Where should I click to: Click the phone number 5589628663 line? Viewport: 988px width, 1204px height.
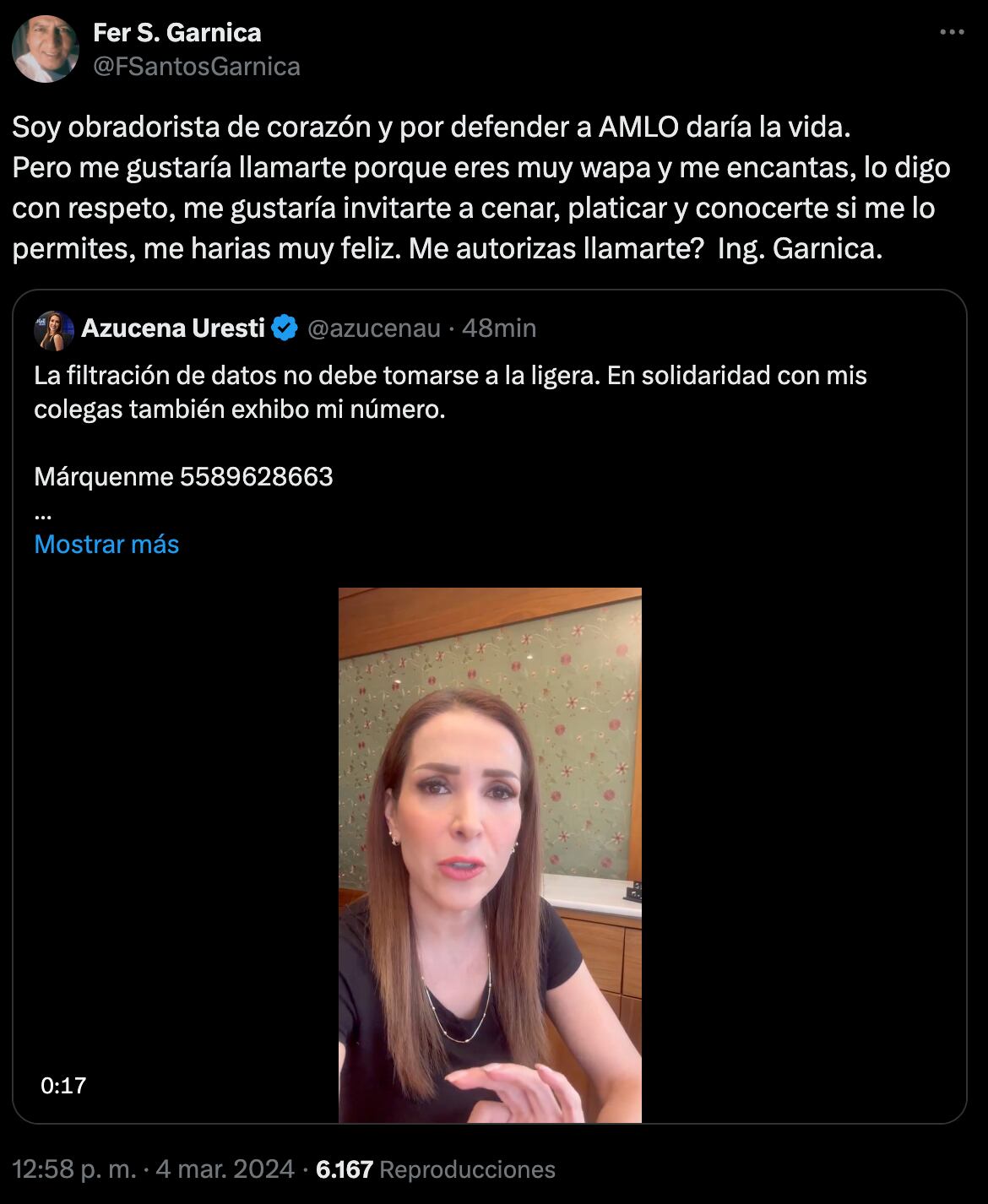pyautogui.click(x=183, y=476)
